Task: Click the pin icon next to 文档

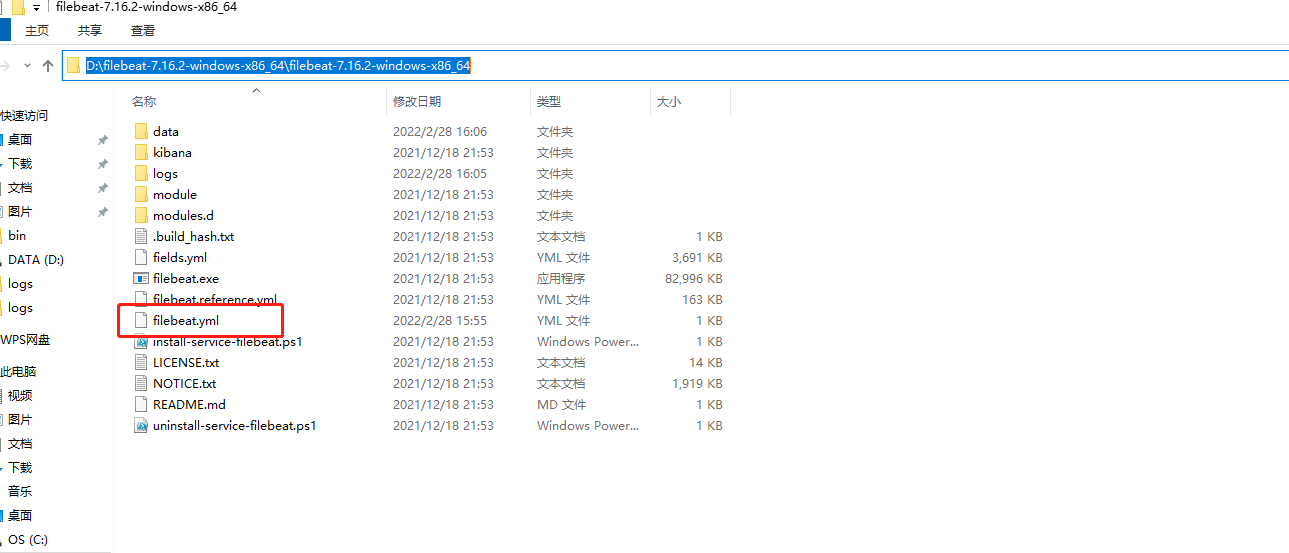Action: pos(102,188)
